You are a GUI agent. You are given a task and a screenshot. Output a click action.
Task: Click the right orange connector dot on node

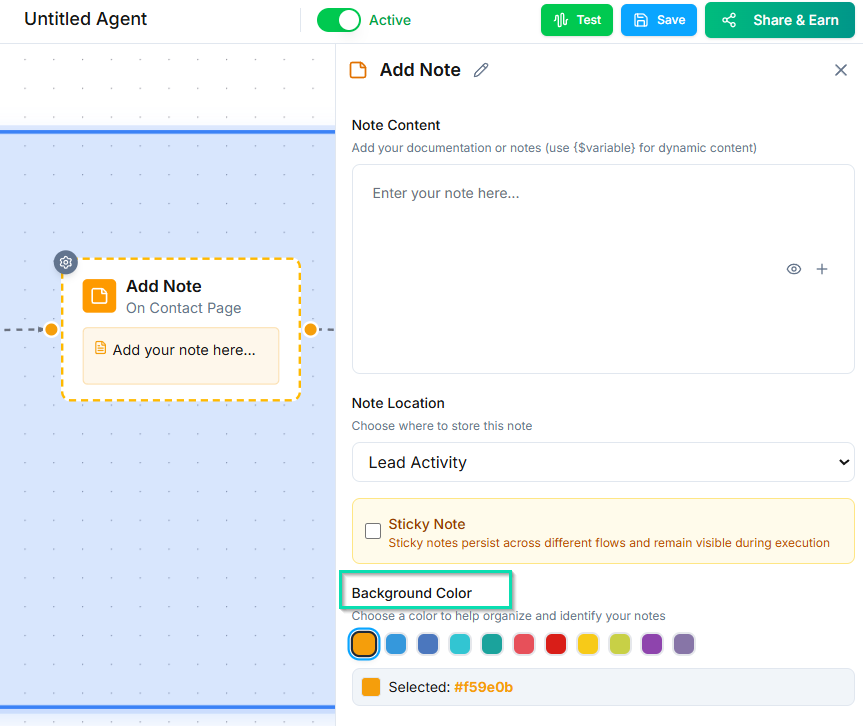311,329
